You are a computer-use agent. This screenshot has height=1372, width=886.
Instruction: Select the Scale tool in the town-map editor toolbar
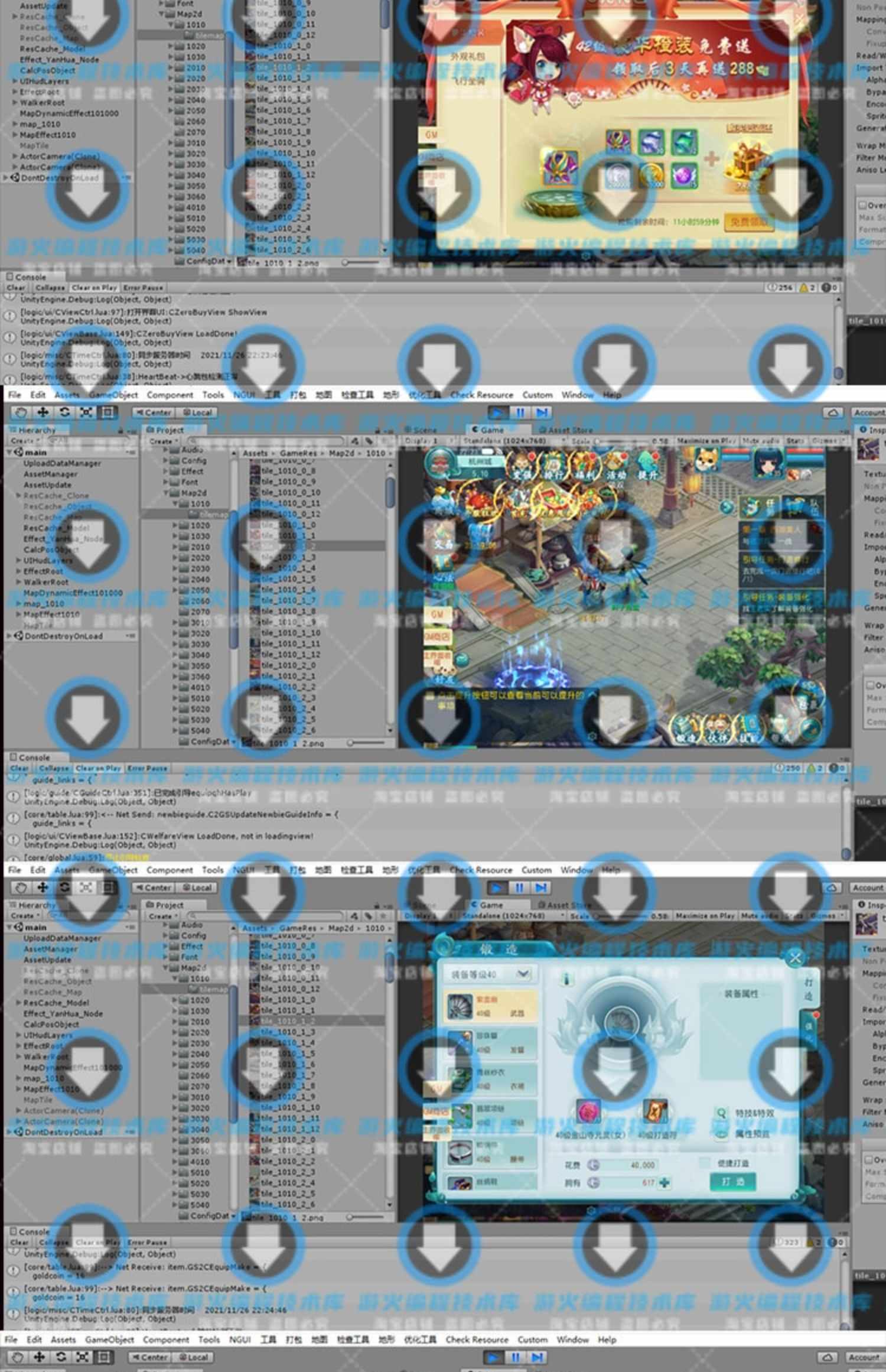tap(86, 412)
